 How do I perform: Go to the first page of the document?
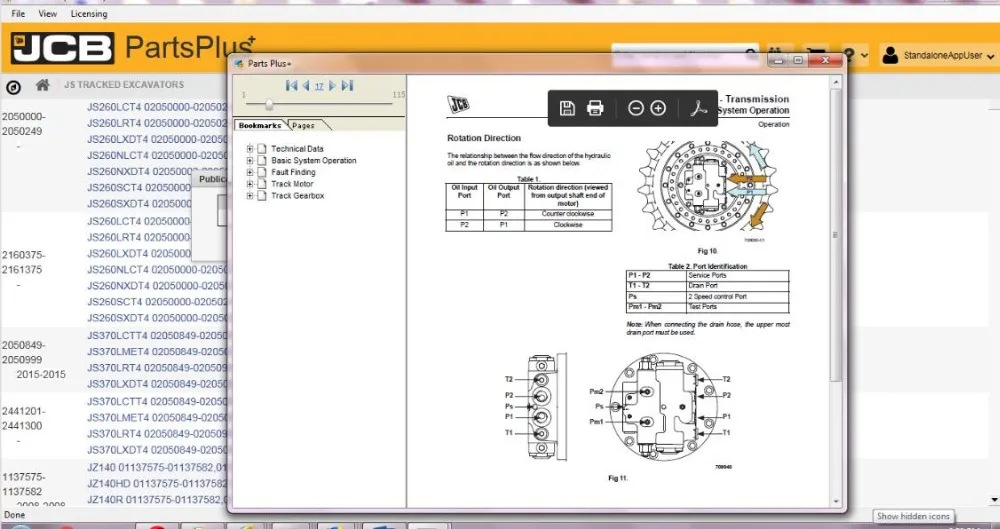(x=291, y=86)
